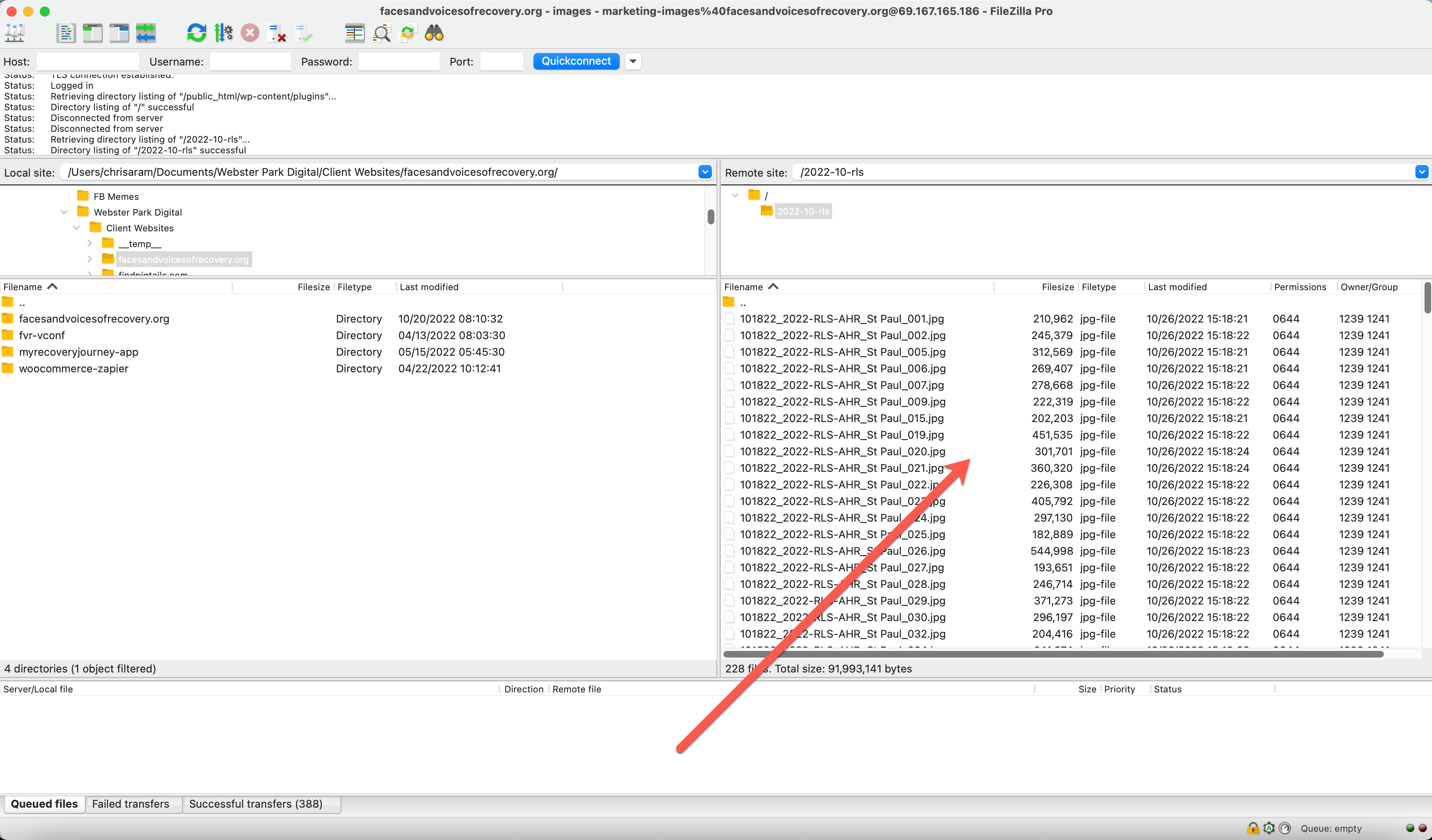Toggle message log display icon
1432x840 pixels.
[x=66, y=33]
